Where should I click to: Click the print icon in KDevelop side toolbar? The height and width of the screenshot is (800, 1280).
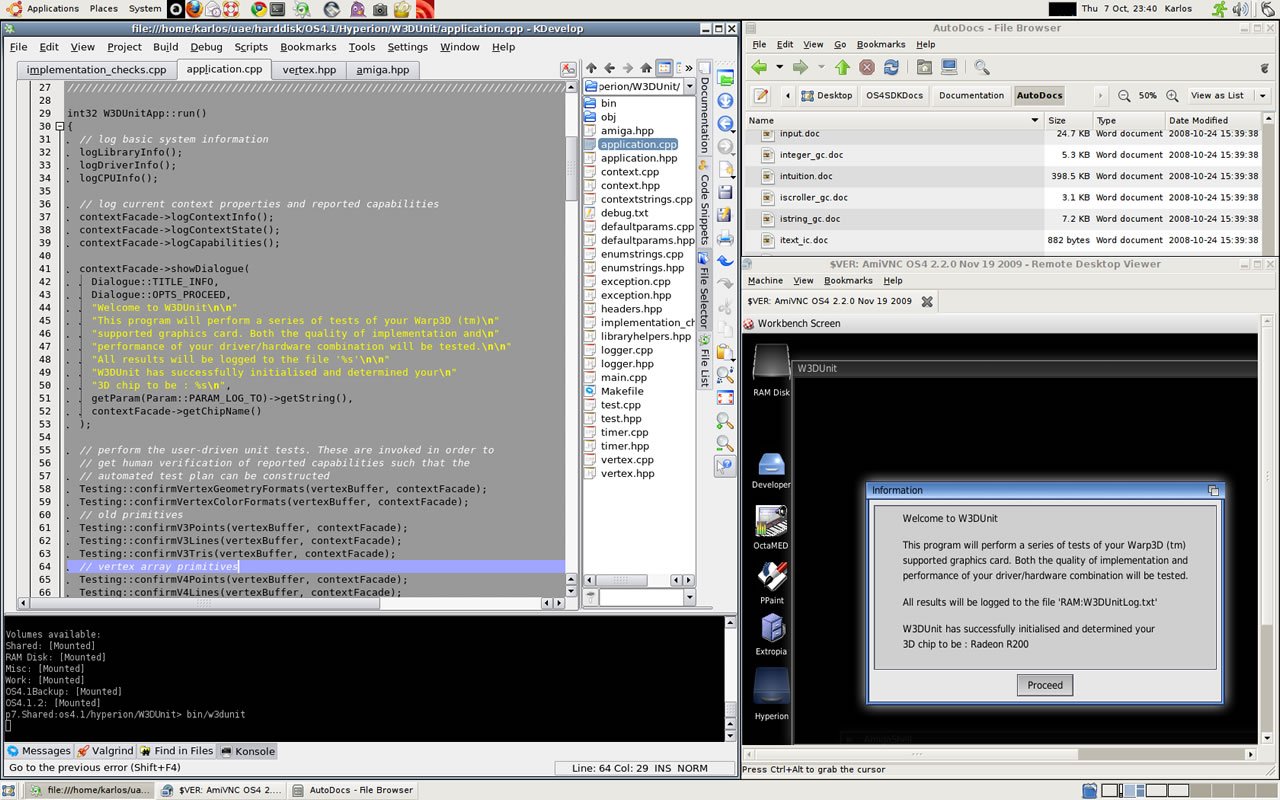[x=725, y=238]
